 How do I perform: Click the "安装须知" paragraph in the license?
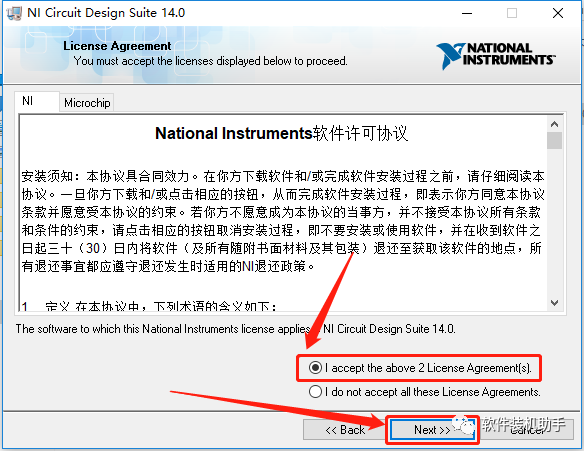pos(283,221)
